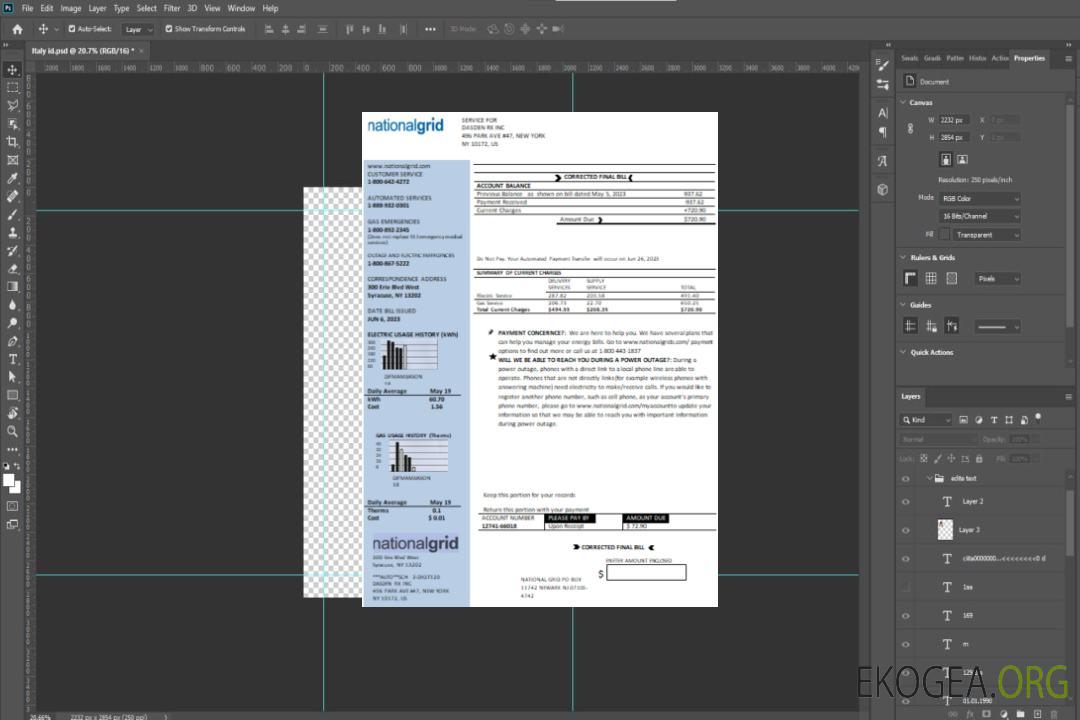Open the Auto-Select Layer dropdown
This screenshot has height=720, width=1080.
(138, 29)
